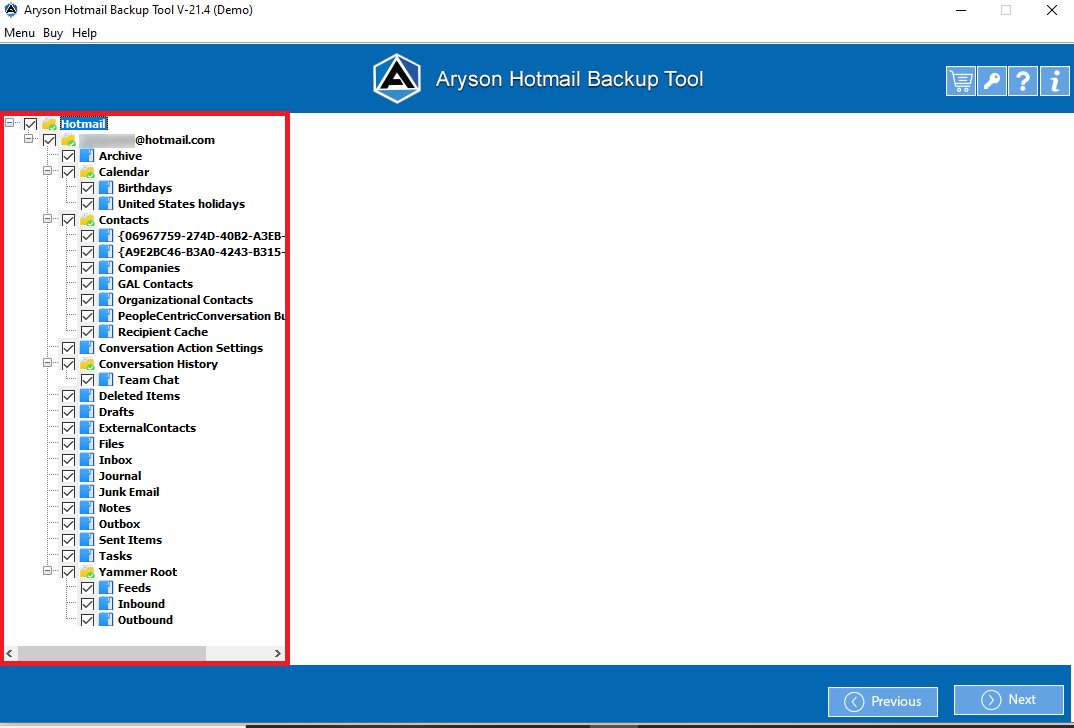Click the Drafts folder icon
1074x728 pixels.
(87, 412)
